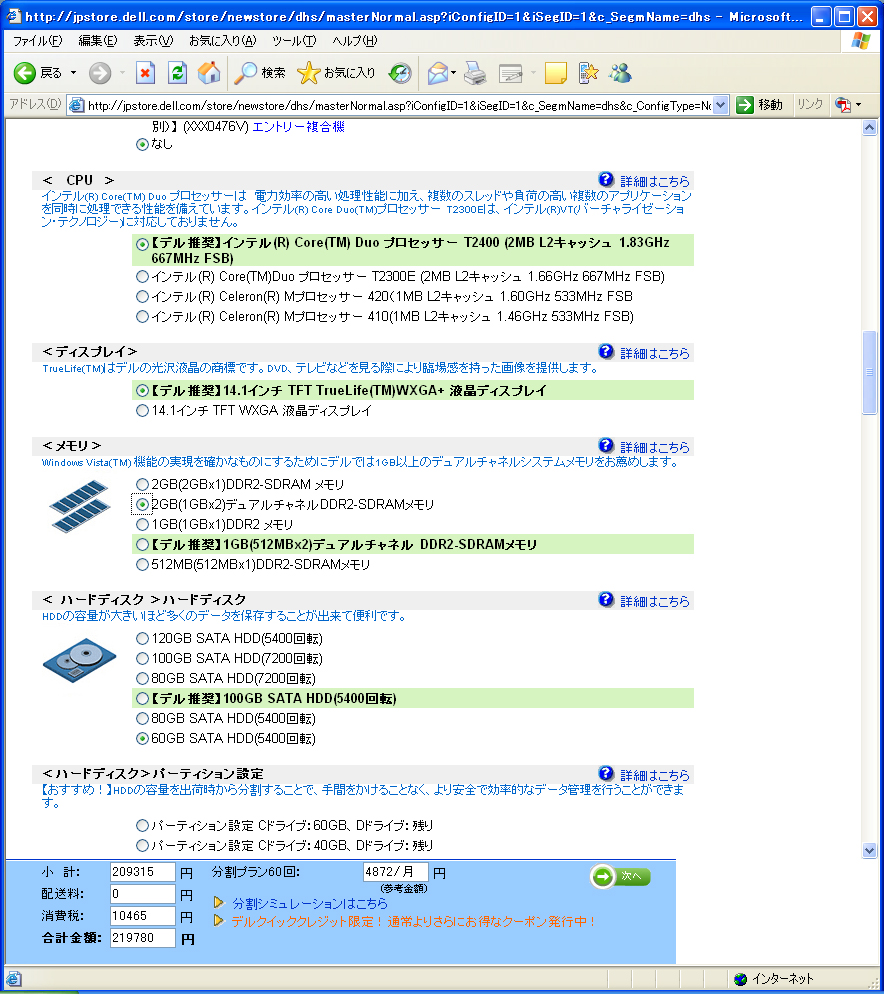884x994 pixels.
Task: Click the 分割プラン60回 monthly amount field
Action: click(395, 872)
